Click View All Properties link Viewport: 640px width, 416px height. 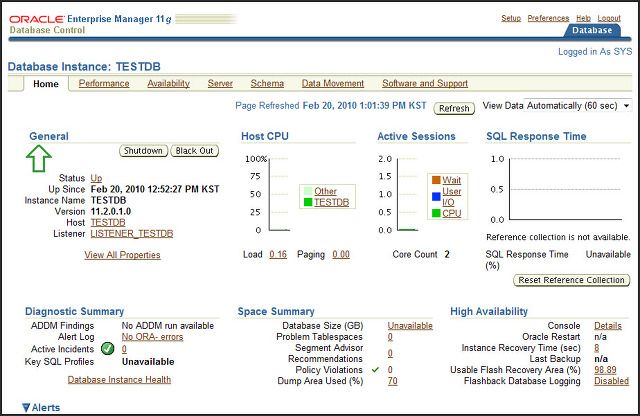click(x=122, y=255)
